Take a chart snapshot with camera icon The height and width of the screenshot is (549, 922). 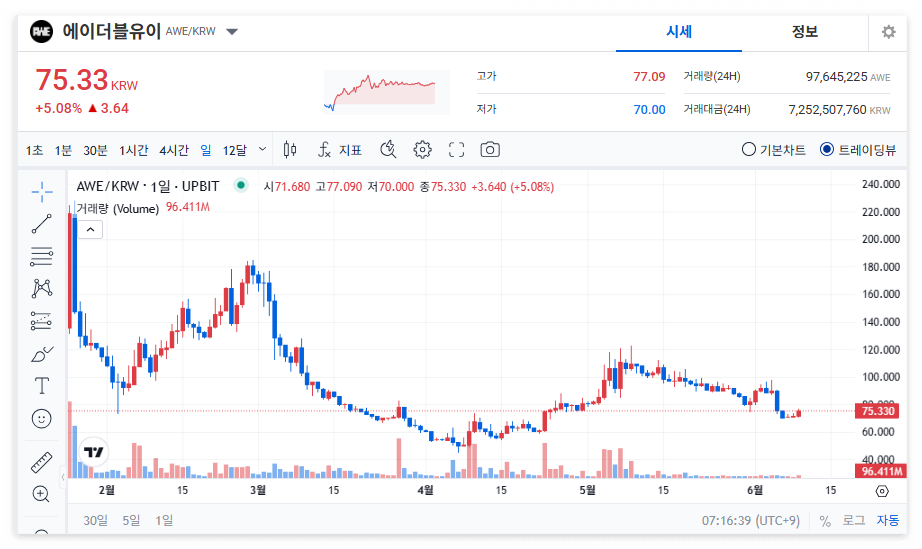pos(490,150)
